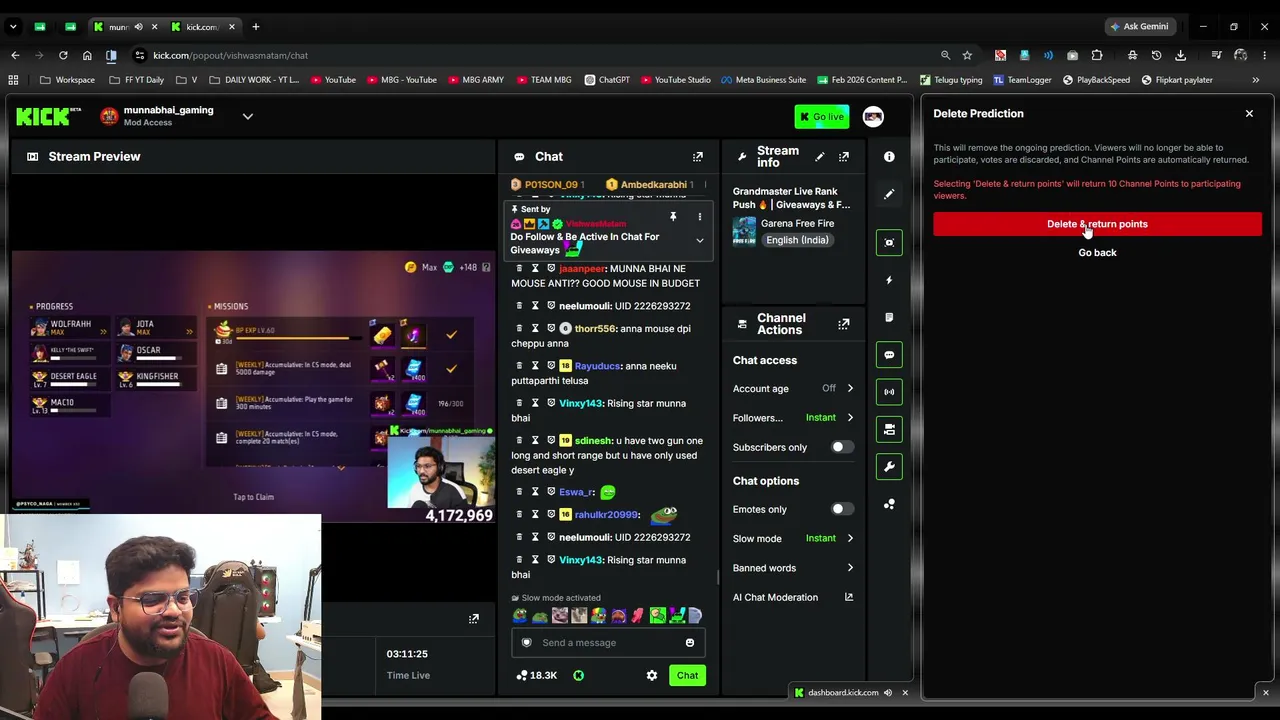Open the info icon in right sidebar
The height and width of the screenshot is (720, 1280).
[889, 157]
